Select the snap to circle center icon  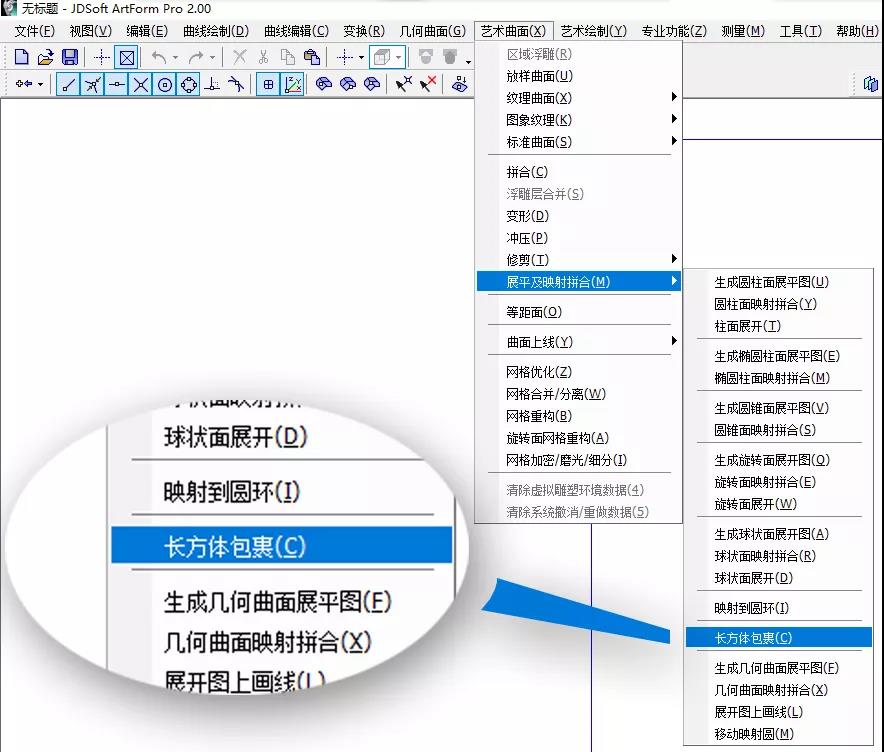pos(165,85)
